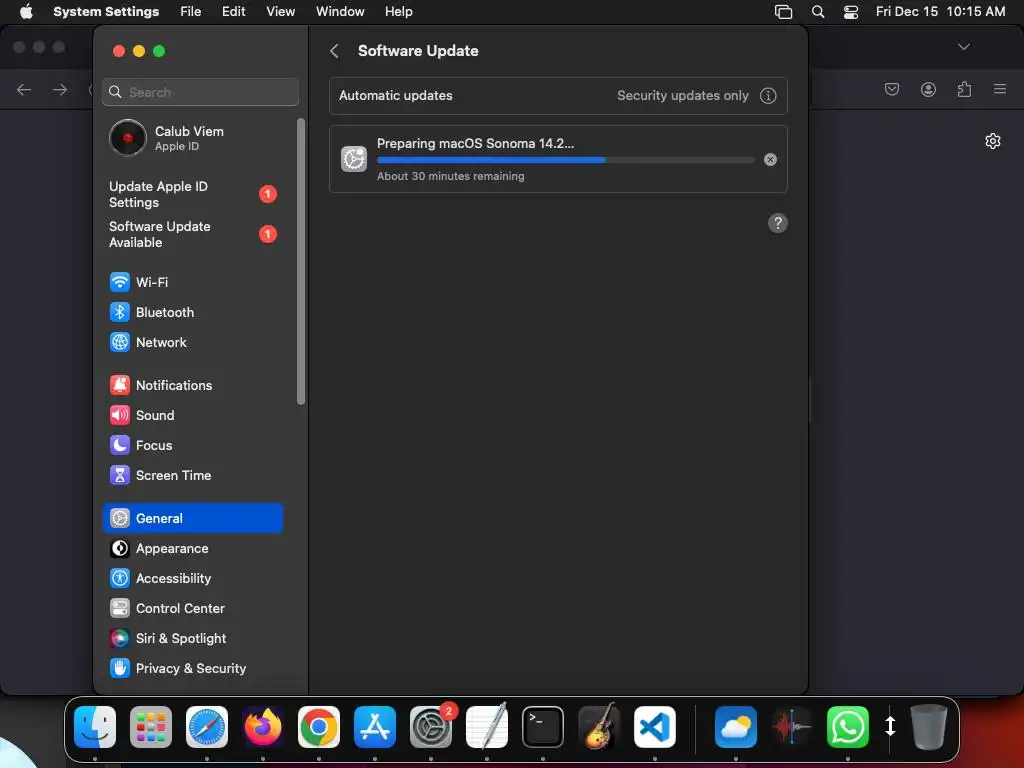Viewport: 1024px width, 768px height.
Task: Select Network in the sidebar
Action: 193,342
